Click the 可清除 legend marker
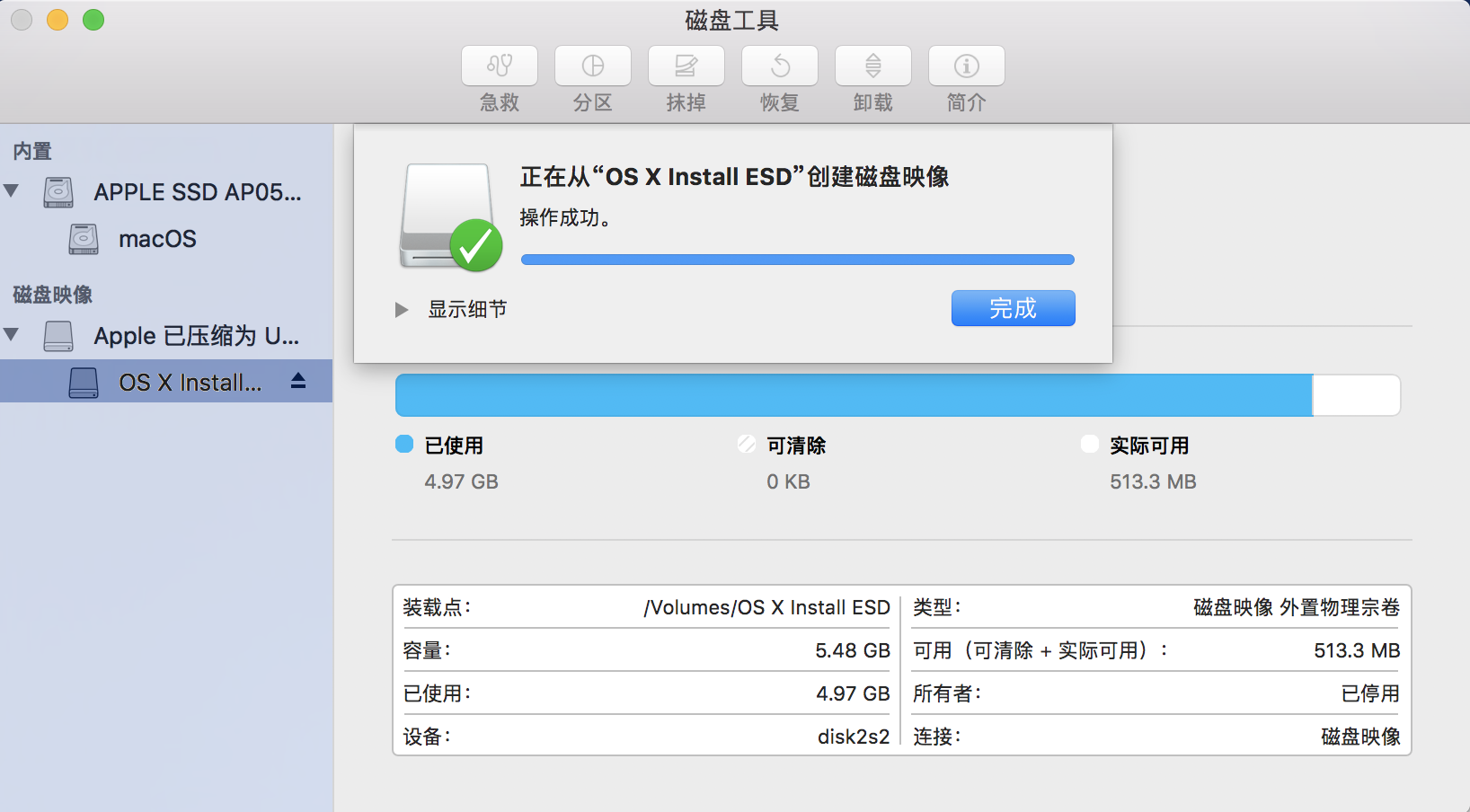This screenshot has height=812, width=1470. 746,444
